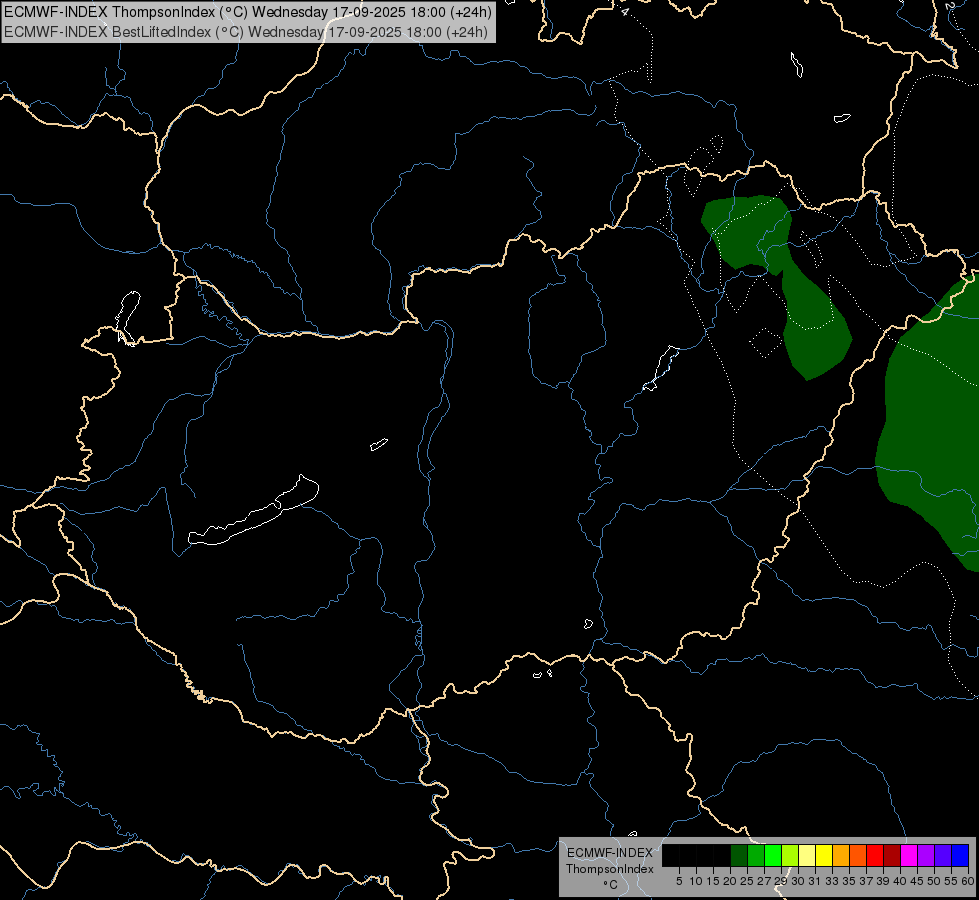Click the legend 'ECMWF-INDEX' label
The height and width of the screenshot is (900, 979).
[x=609, y=853]
